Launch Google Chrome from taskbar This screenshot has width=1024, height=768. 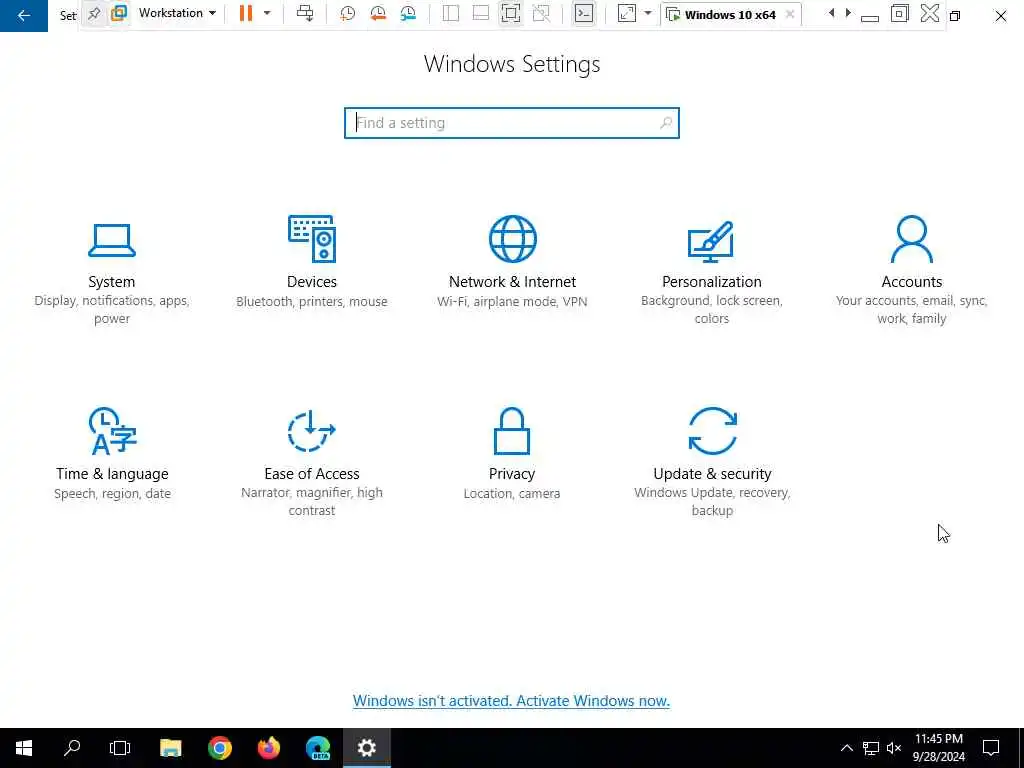point(220,748)
